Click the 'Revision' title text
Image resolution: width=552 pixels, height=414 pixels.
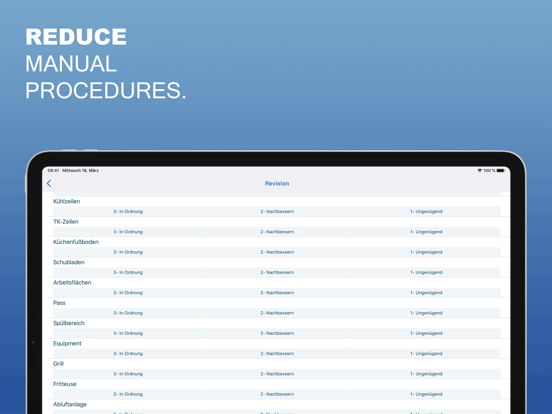[277, 183]
